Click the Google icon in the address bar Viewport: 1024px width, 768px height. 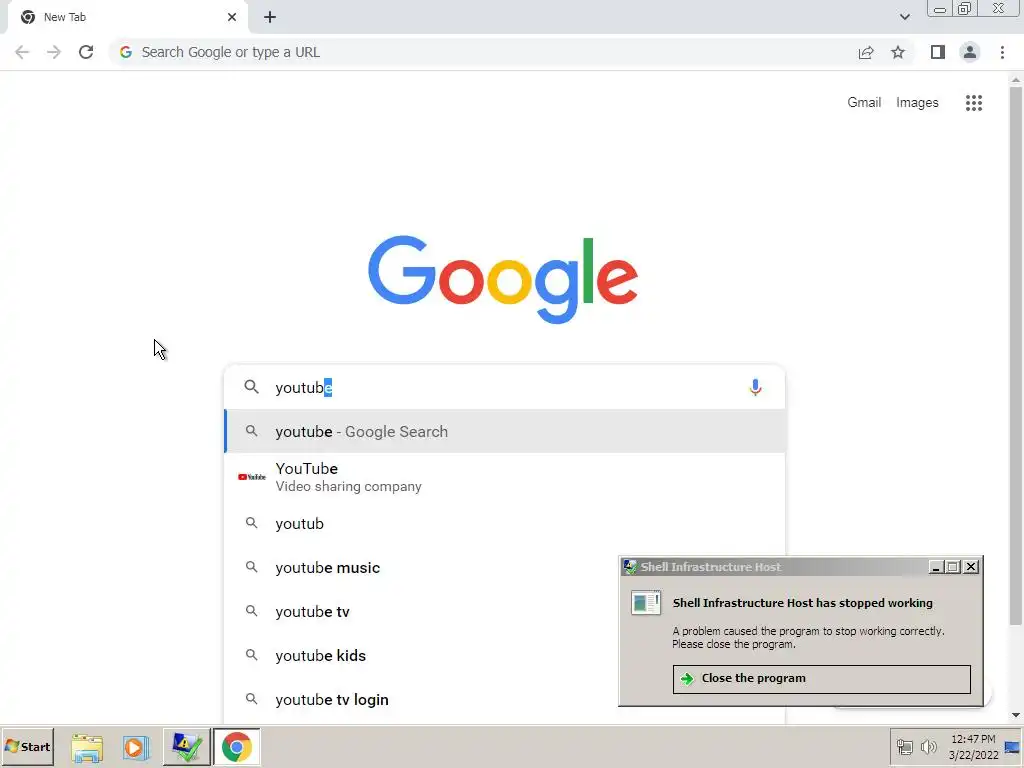coord(126,52)
